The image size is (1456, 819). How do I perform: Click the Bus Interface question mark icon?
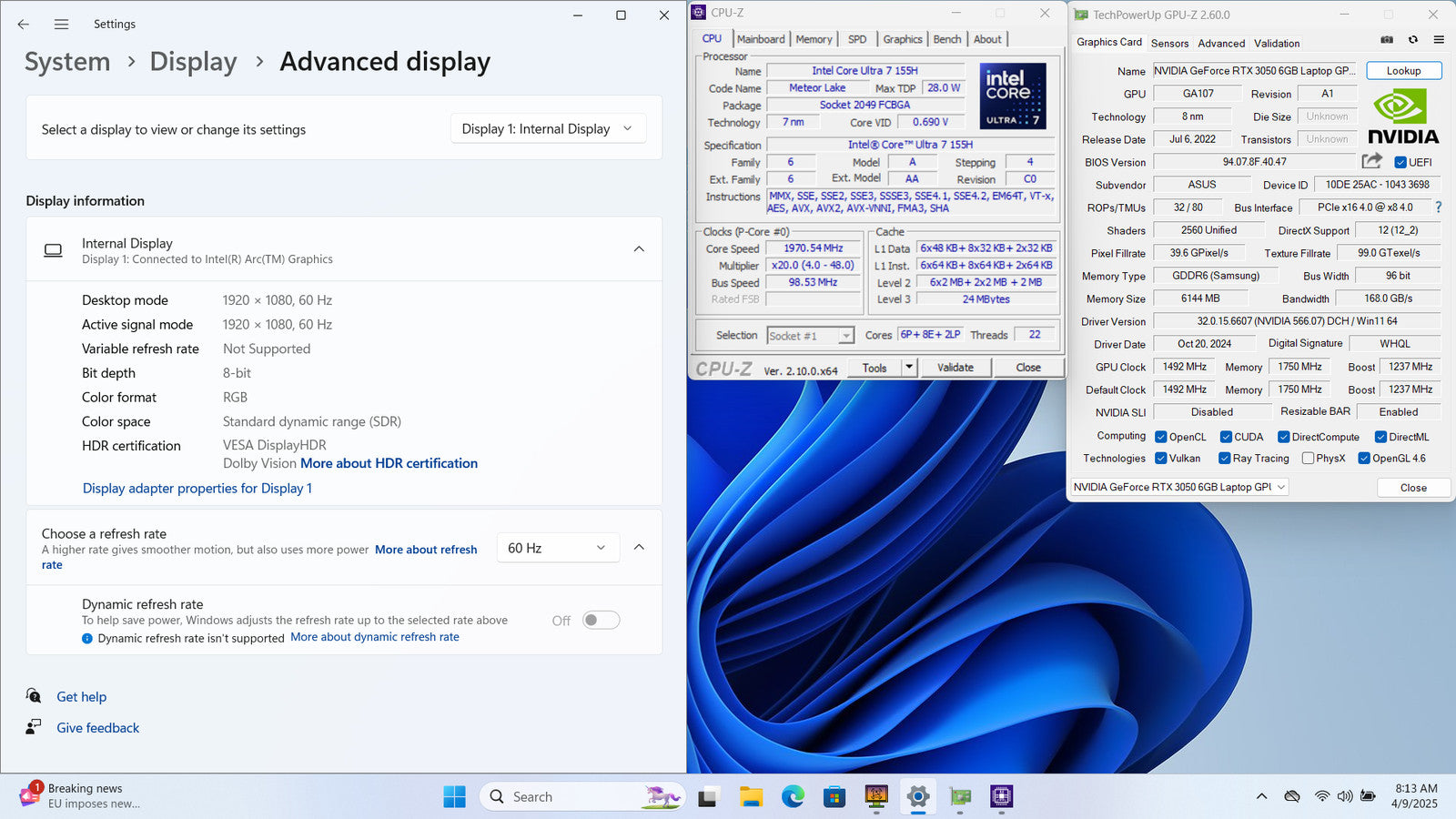coord(1439,207)
